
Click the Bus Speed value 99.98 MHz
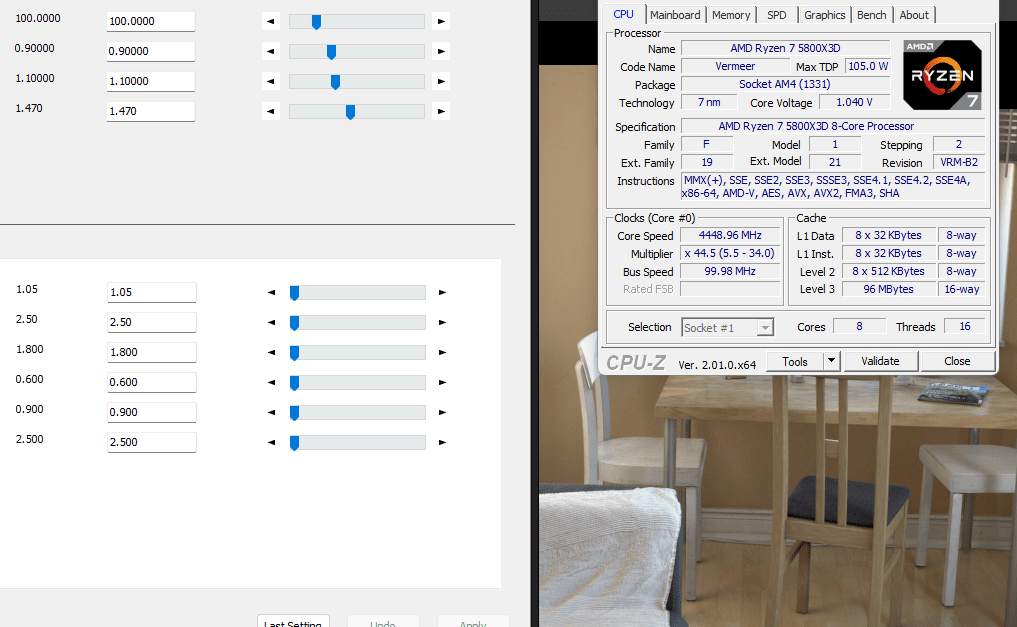click(730, 271)
